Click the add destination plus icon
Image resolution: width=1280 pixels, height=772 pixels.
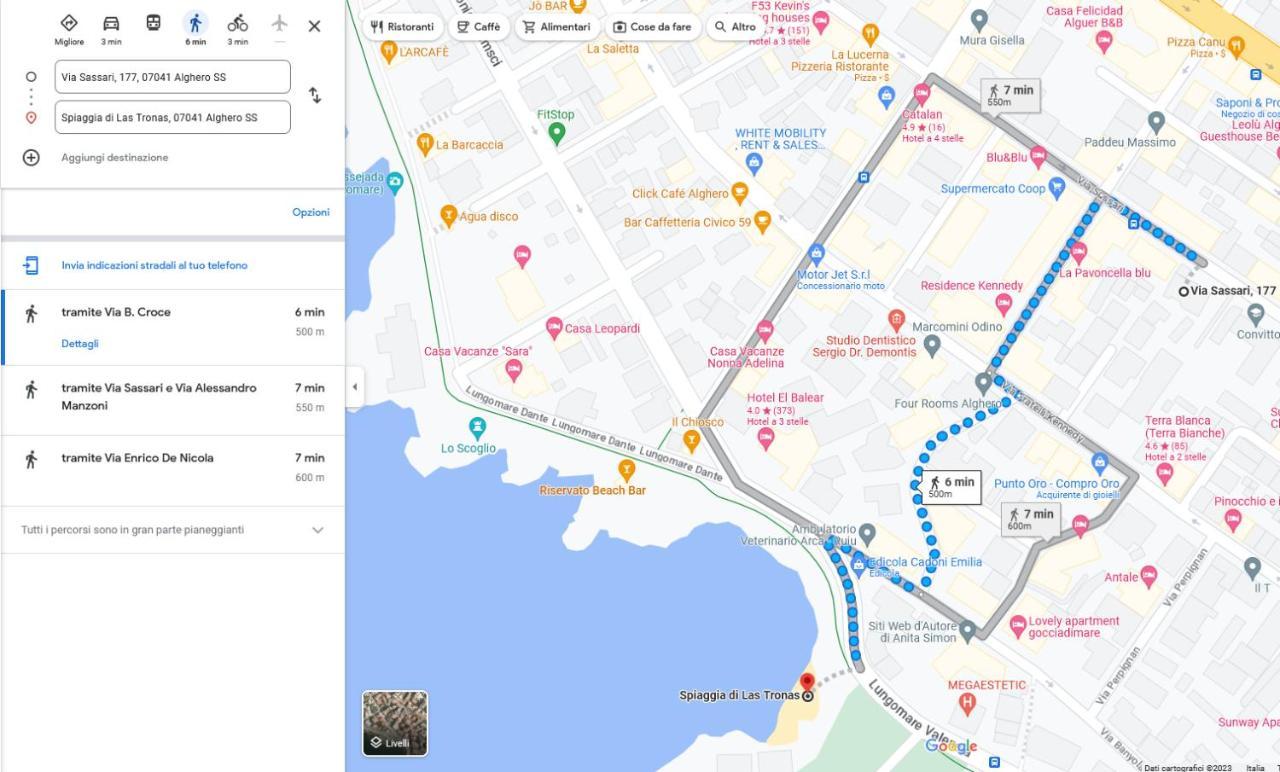(x=31, y=157)
